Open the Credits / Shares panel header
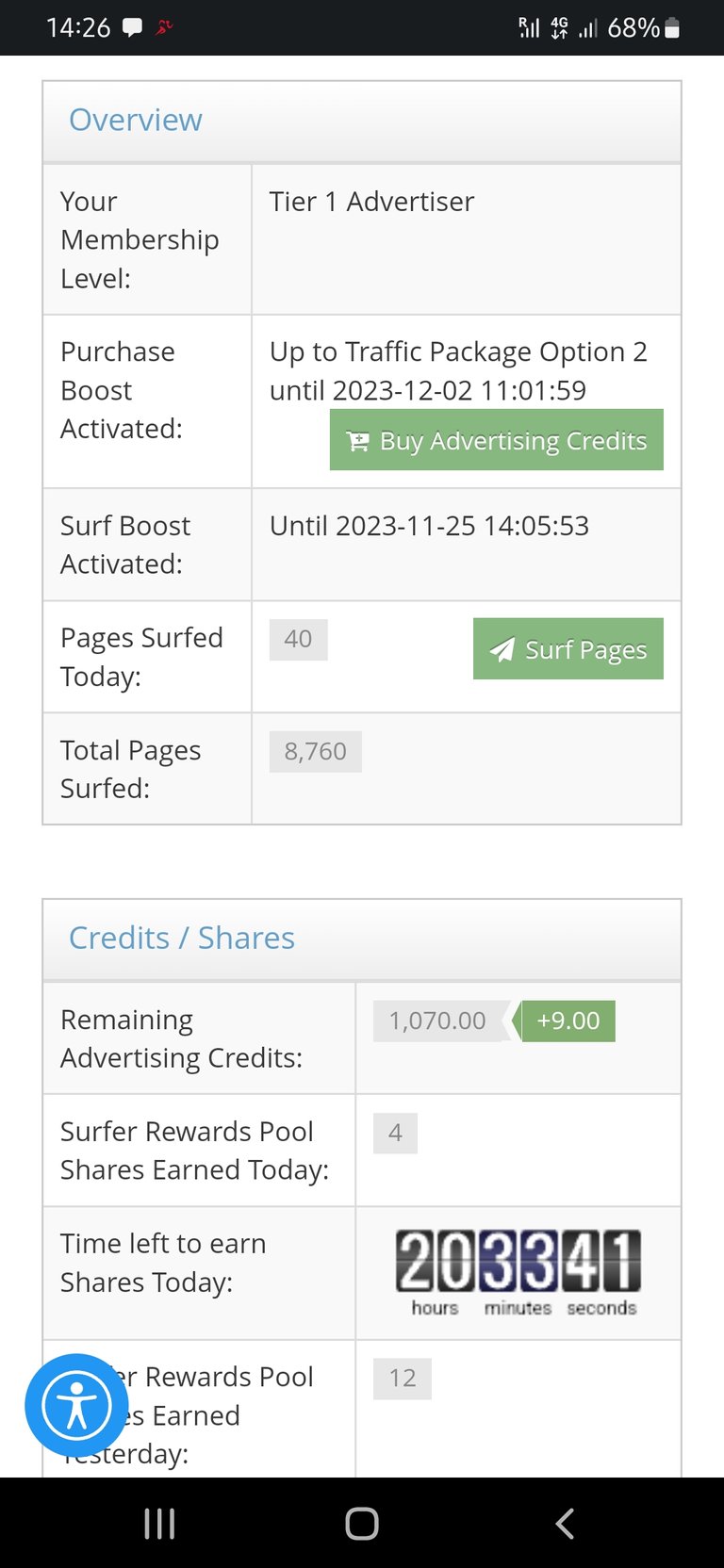724x1568 pixels. (362, 939)
